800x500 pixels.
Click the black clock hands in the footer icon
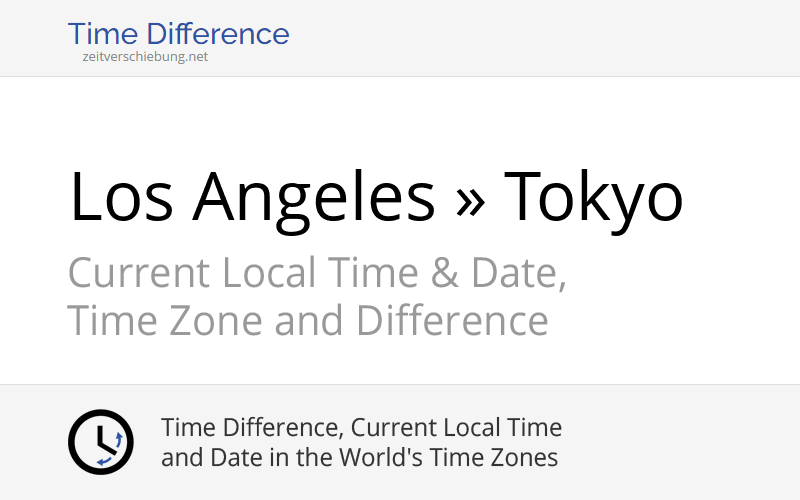pos(105,440)
